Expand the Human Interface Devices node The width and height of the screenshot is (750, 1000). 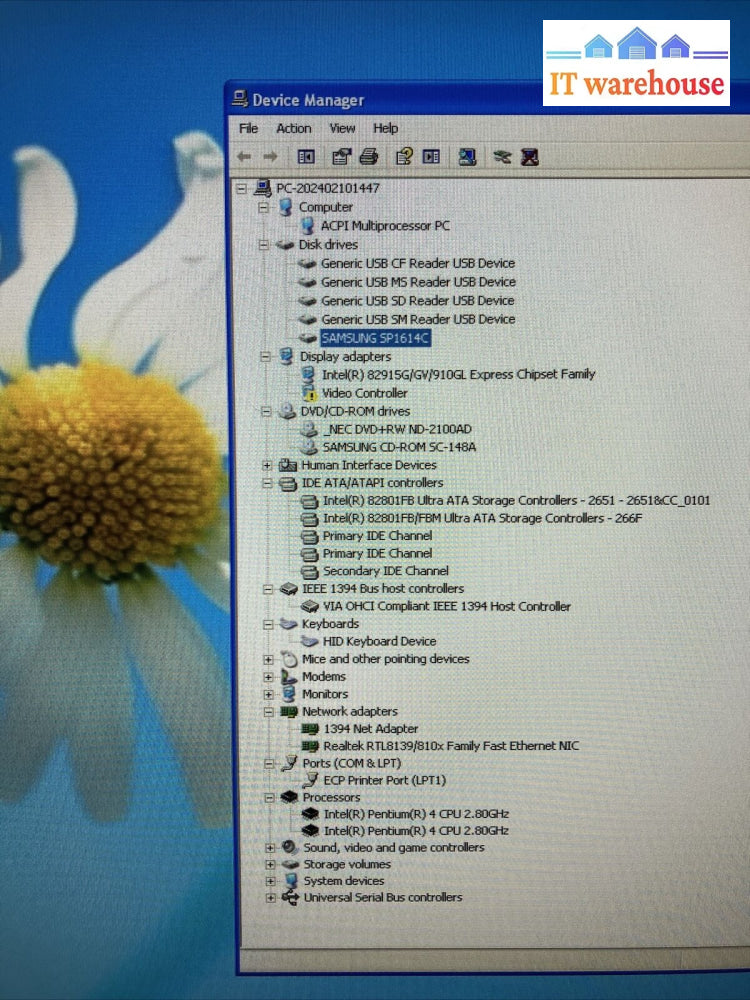[x=267, y=465]
